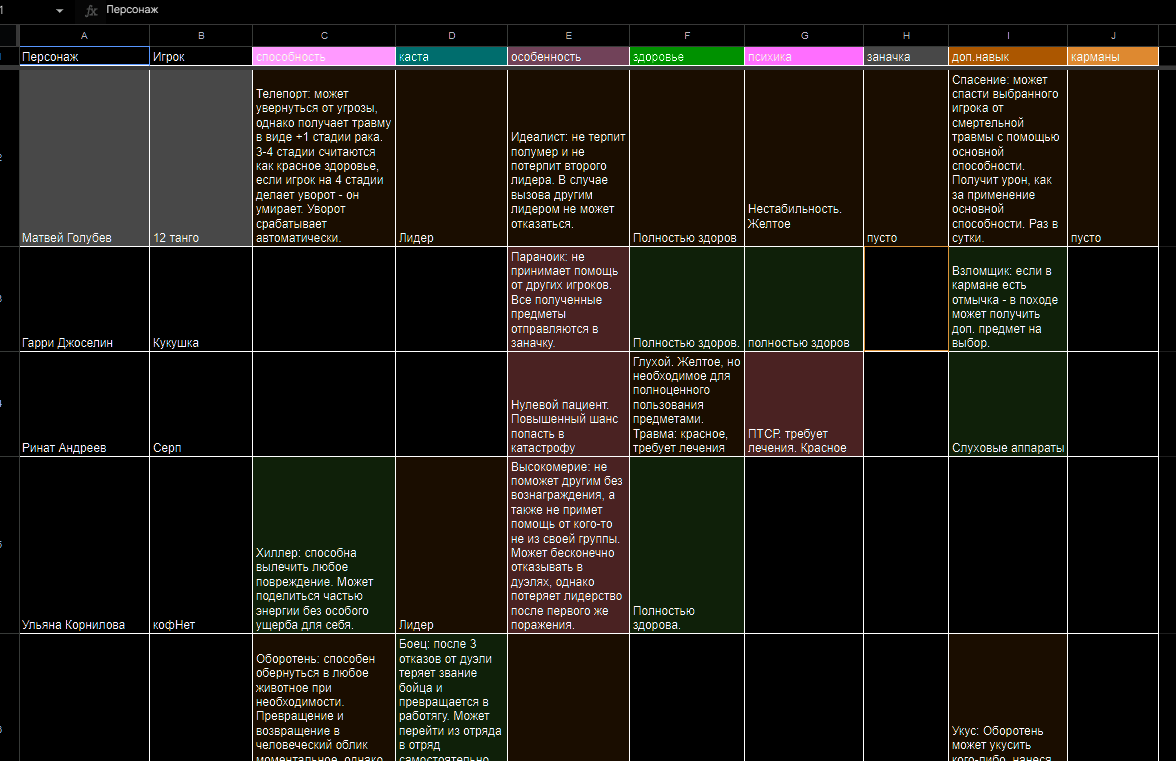Click the Персонаж header cell

pyautogui.click(x=84, y=57)
